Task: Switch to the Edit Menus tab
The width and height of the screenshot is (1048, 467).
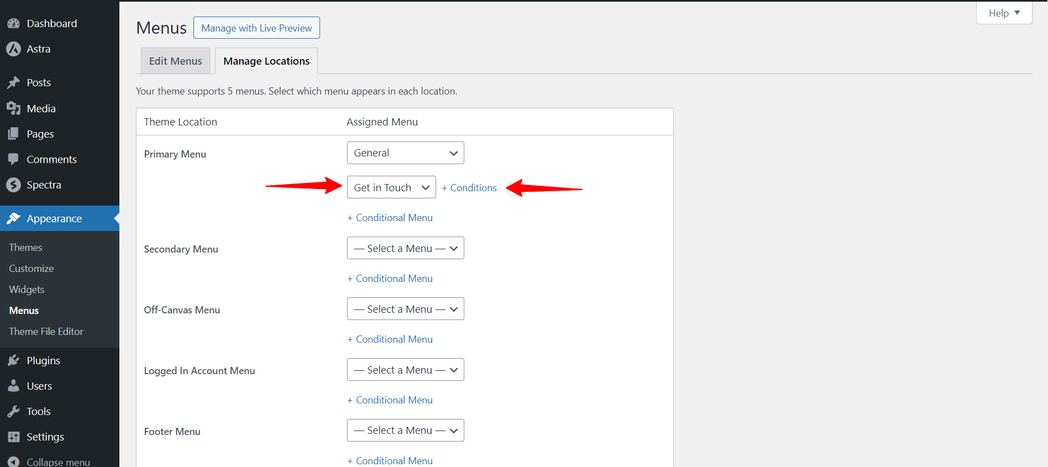Action: point(175,61)
